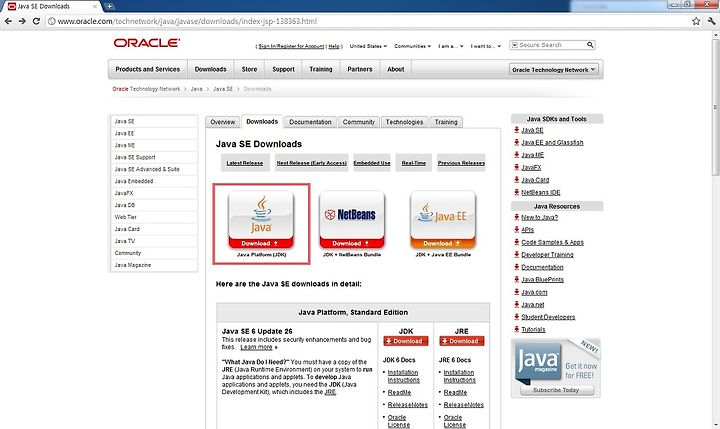Screen dimensions: 720x429
Task: Open the Help link in header
Action: point(334,46)
